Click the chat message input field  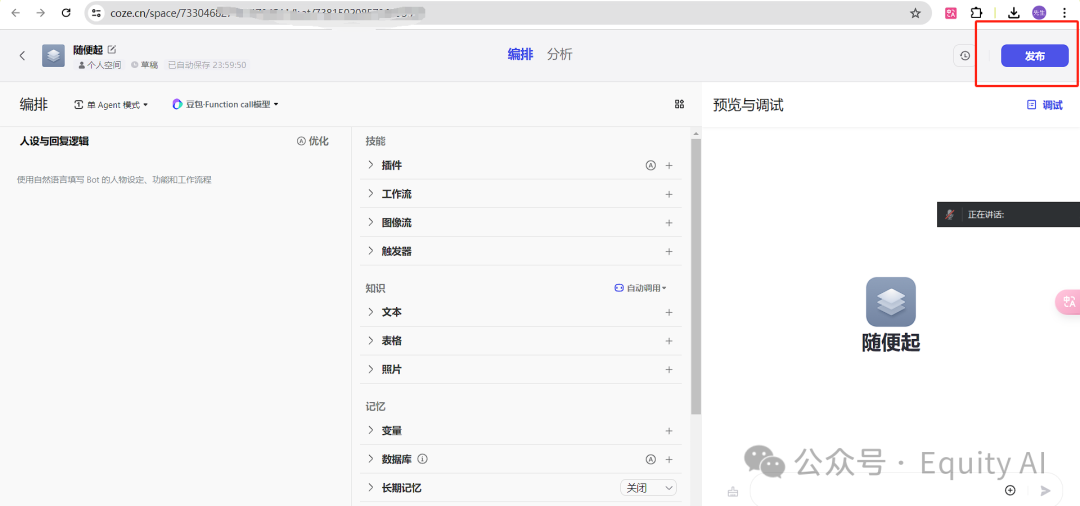[870, 490]
